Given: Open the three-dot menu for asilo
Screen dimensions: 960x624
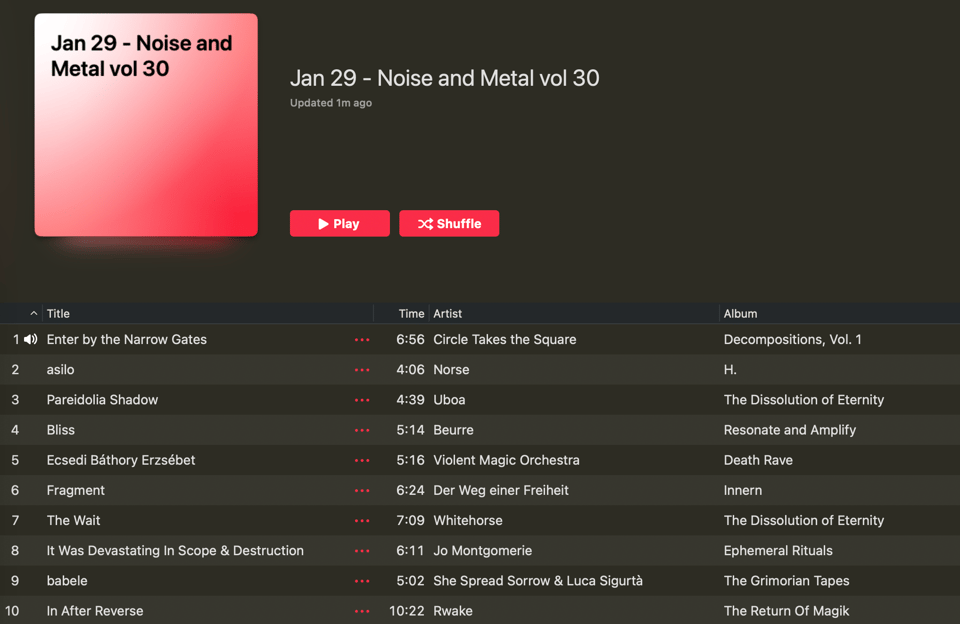Looking at the screenshot, I should point(362,370).
